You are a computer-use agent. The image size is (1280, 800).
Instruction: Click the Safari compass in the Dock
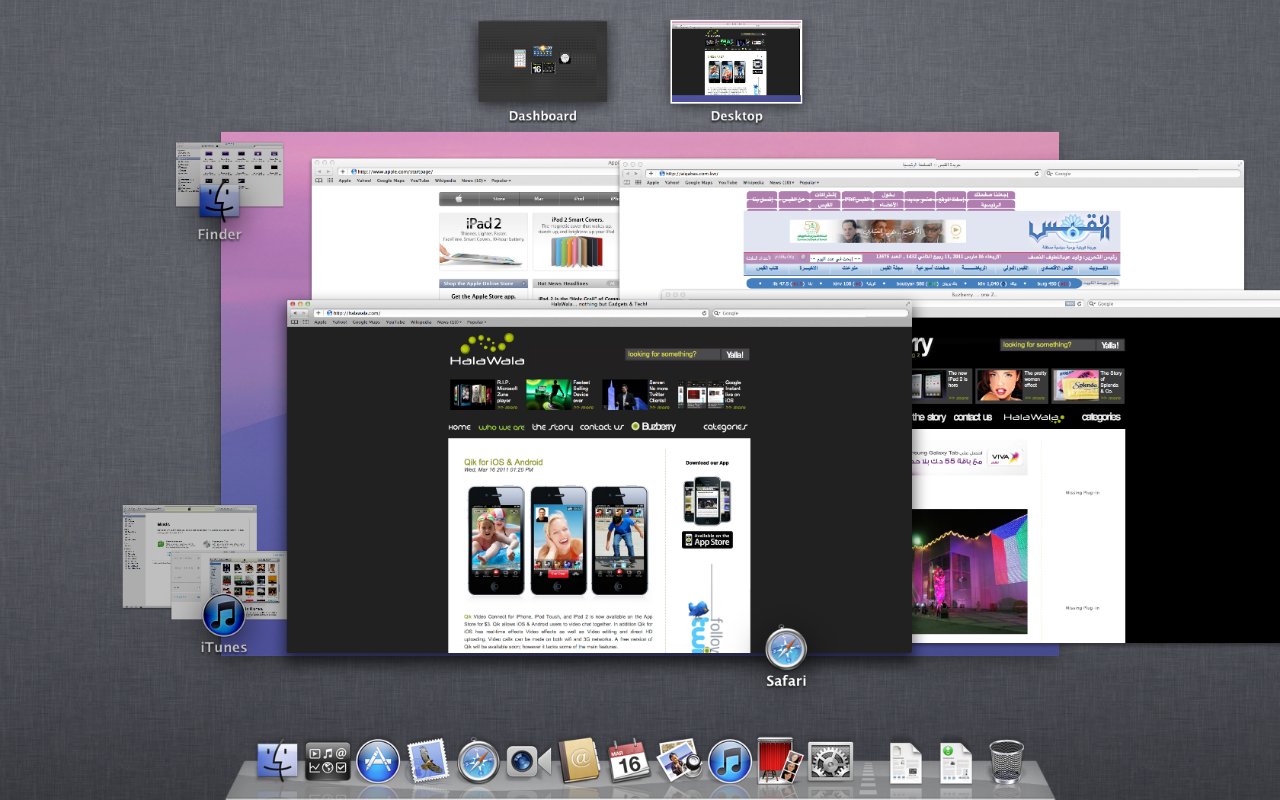point(479,762)
